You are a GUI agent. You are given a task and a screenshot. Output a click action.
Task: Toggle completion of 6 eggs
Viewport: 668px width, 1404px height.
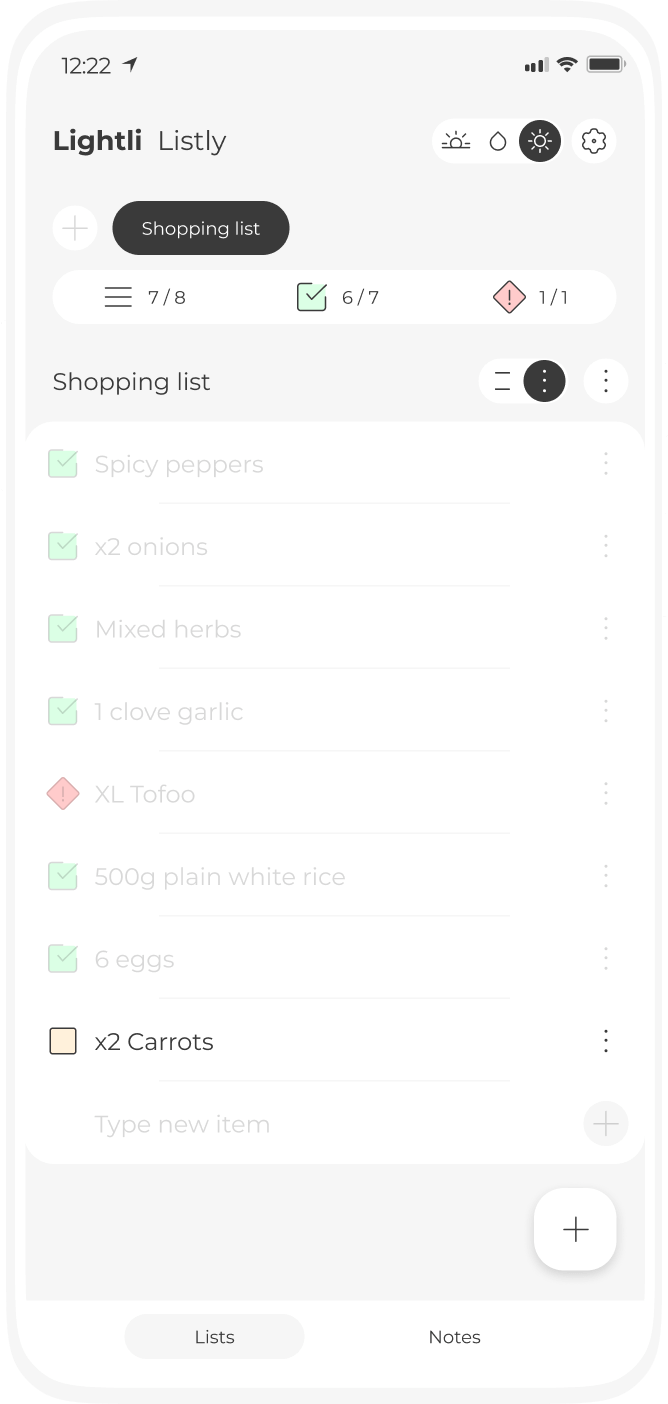62,958
